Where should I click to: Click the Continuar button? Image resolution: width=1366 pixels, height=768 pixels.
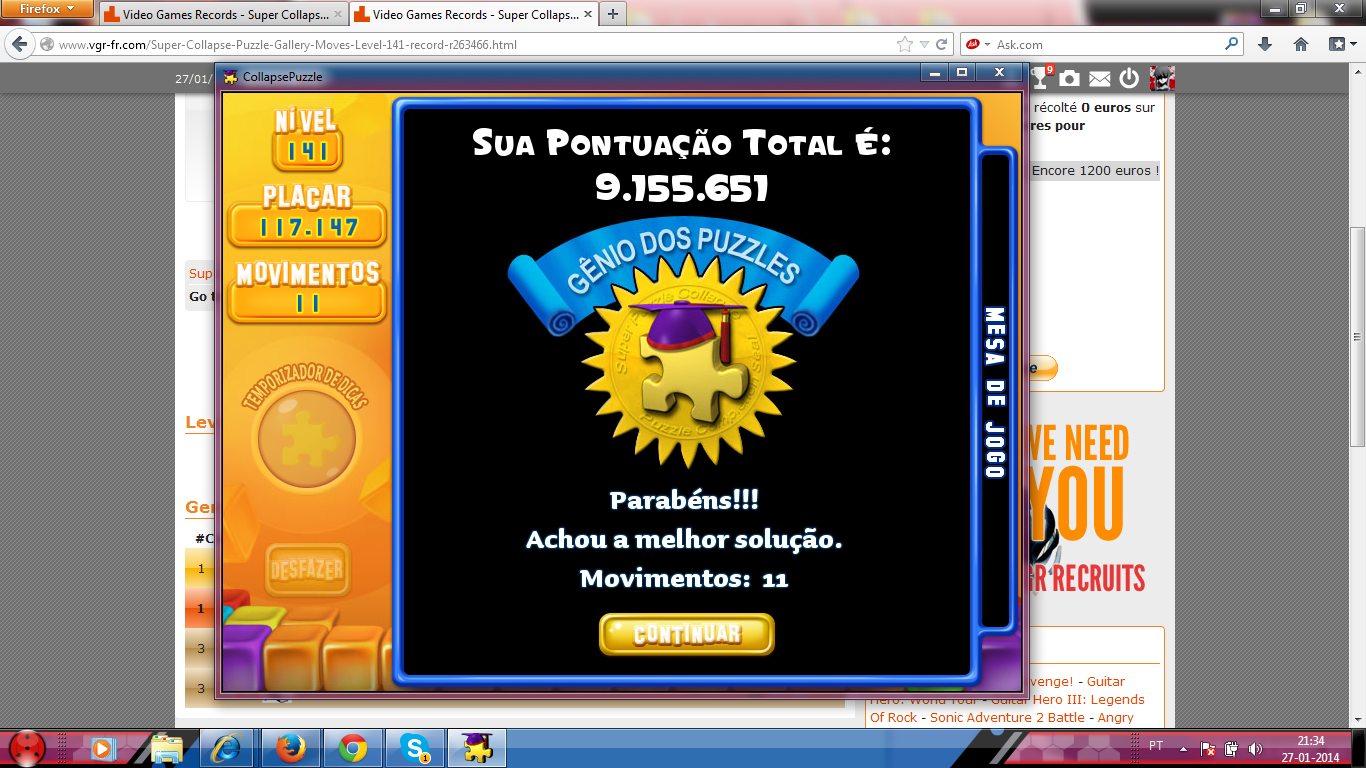click(x=686, y=634)
